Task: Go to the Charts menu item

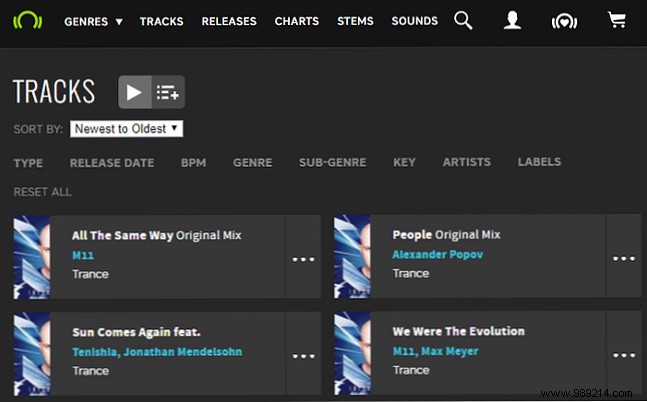Action: click(296, 21)
